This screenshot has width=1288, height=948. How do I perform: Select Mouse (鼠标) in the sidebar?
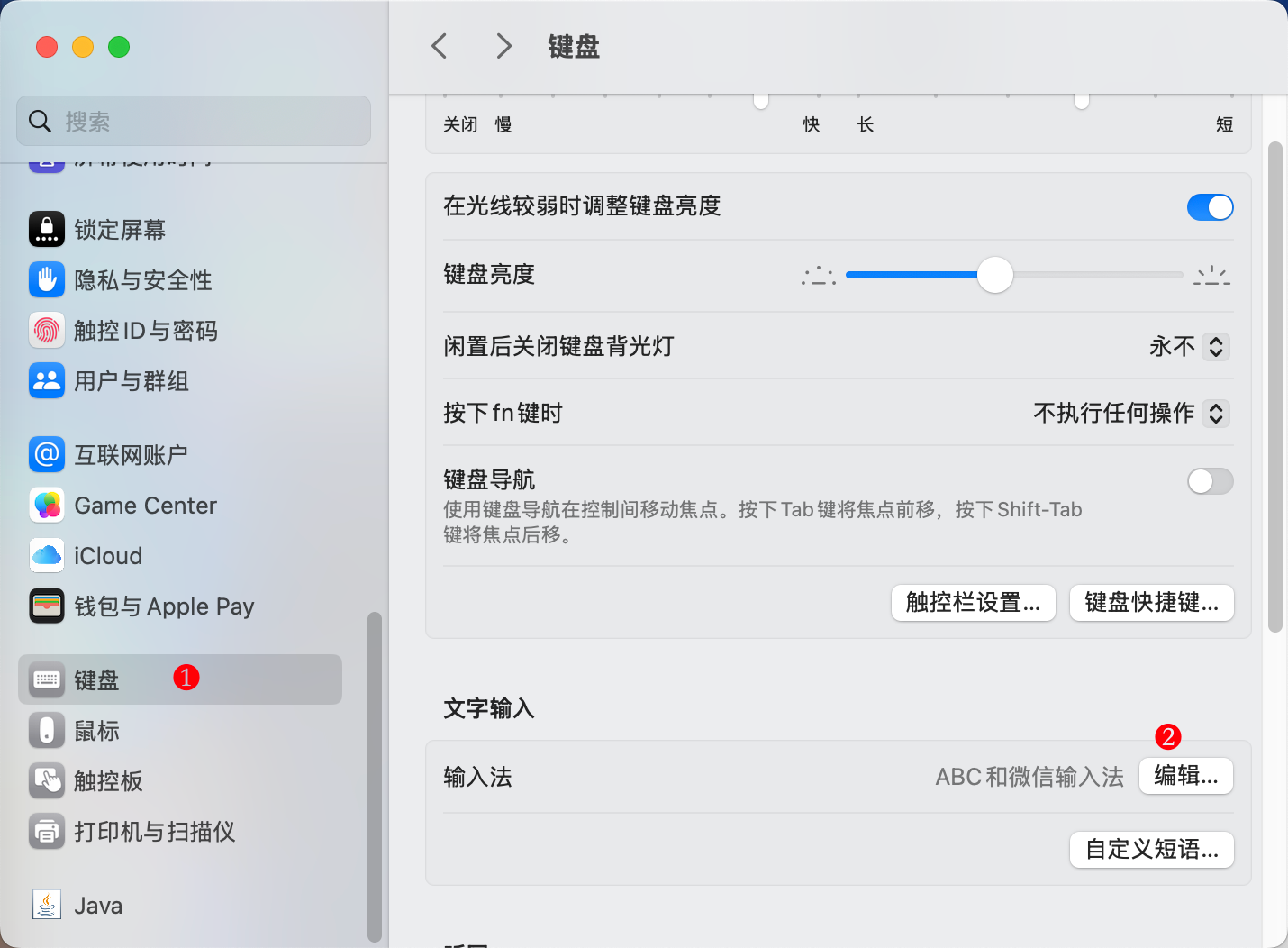97,731
